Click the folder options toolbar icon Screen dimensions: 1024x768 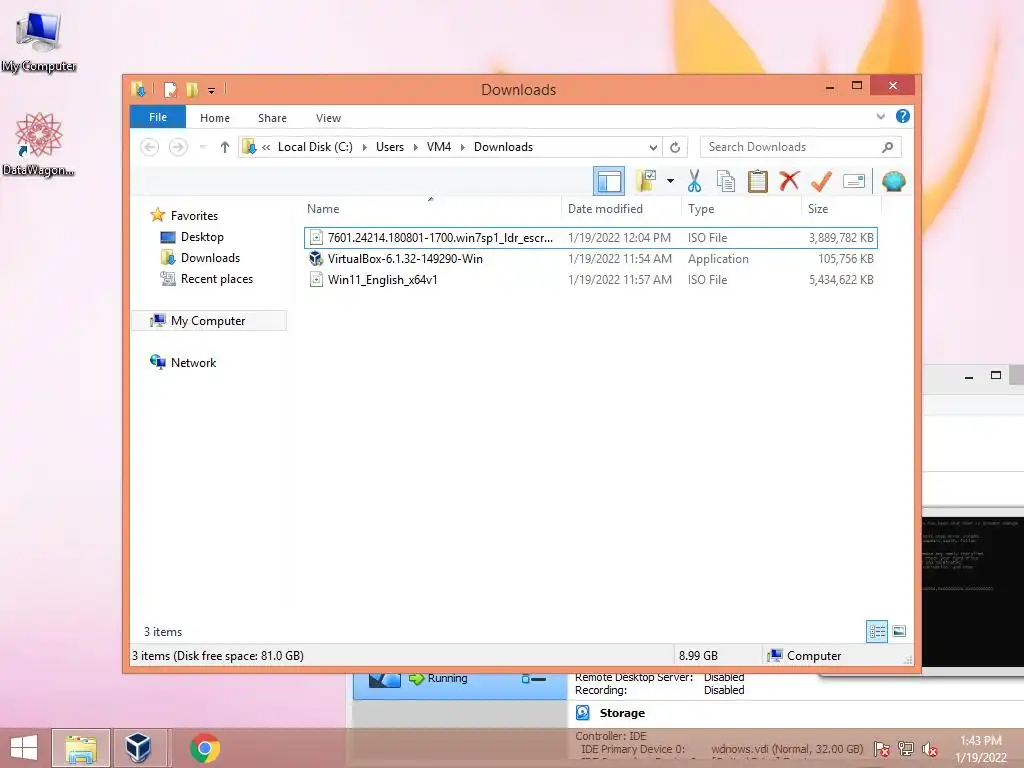tap(647, 181)
